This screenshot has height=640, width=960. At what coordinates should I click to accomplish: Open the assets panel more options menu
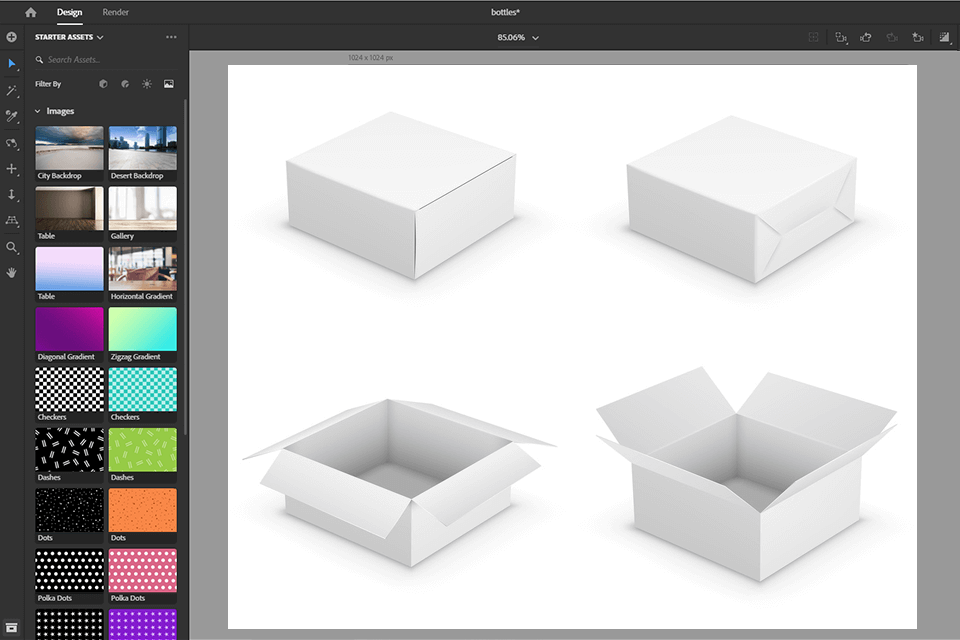171,37
